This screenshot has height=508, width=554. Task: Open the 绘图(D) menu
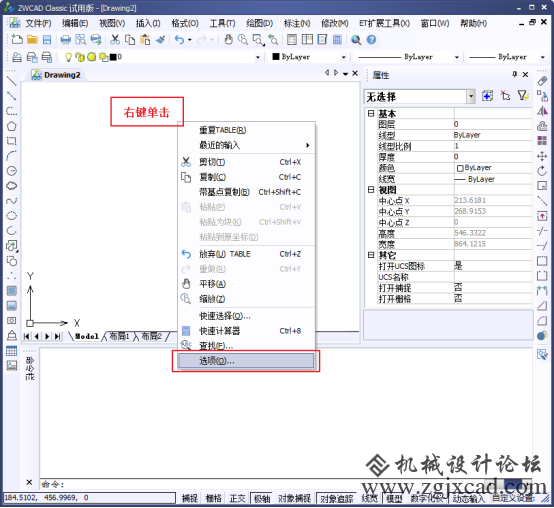259,23
